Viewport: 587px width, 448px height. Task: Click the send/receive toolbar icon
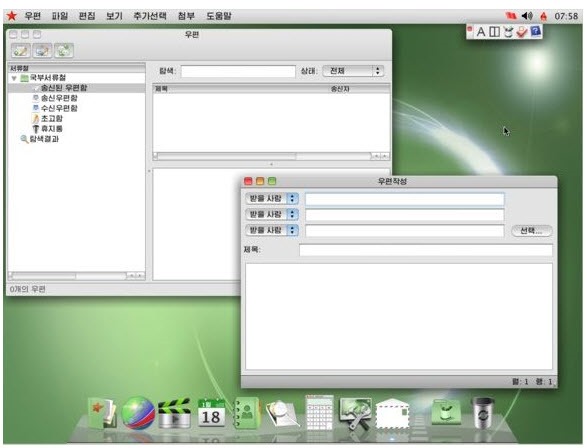pyautogui.click(x=64, y=51)
